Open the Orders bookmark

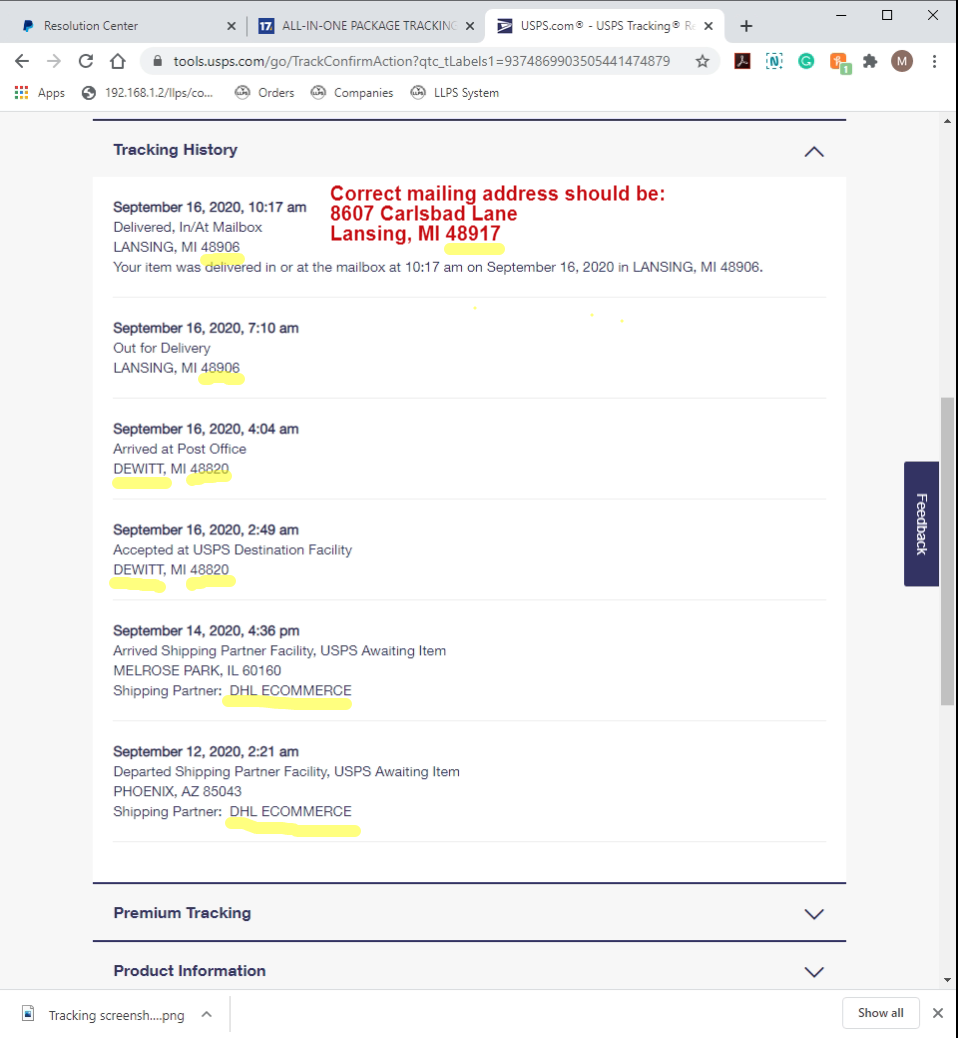pyautogui.click(x=265, y=93)
